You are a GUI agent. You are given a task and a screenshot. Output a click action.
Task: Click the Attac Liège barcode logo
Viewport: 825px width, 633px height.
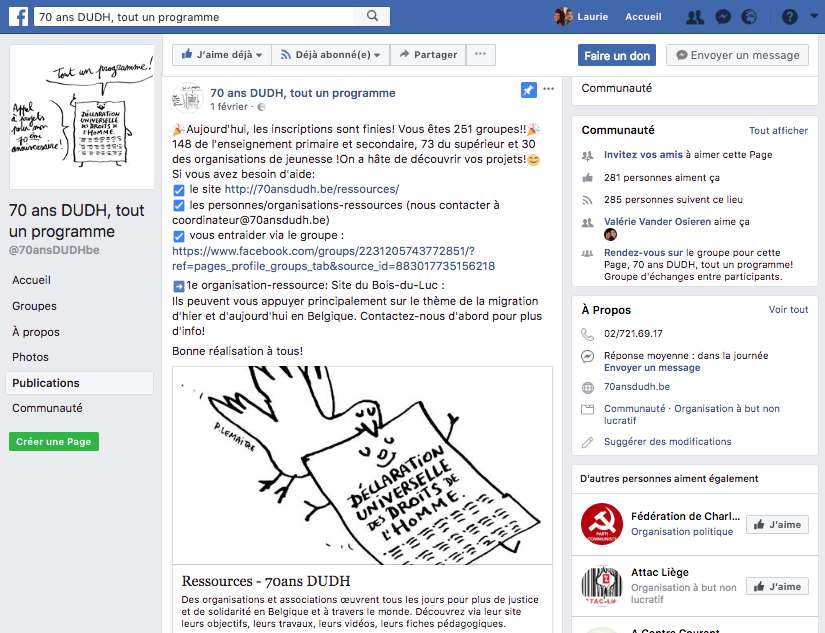601,586
